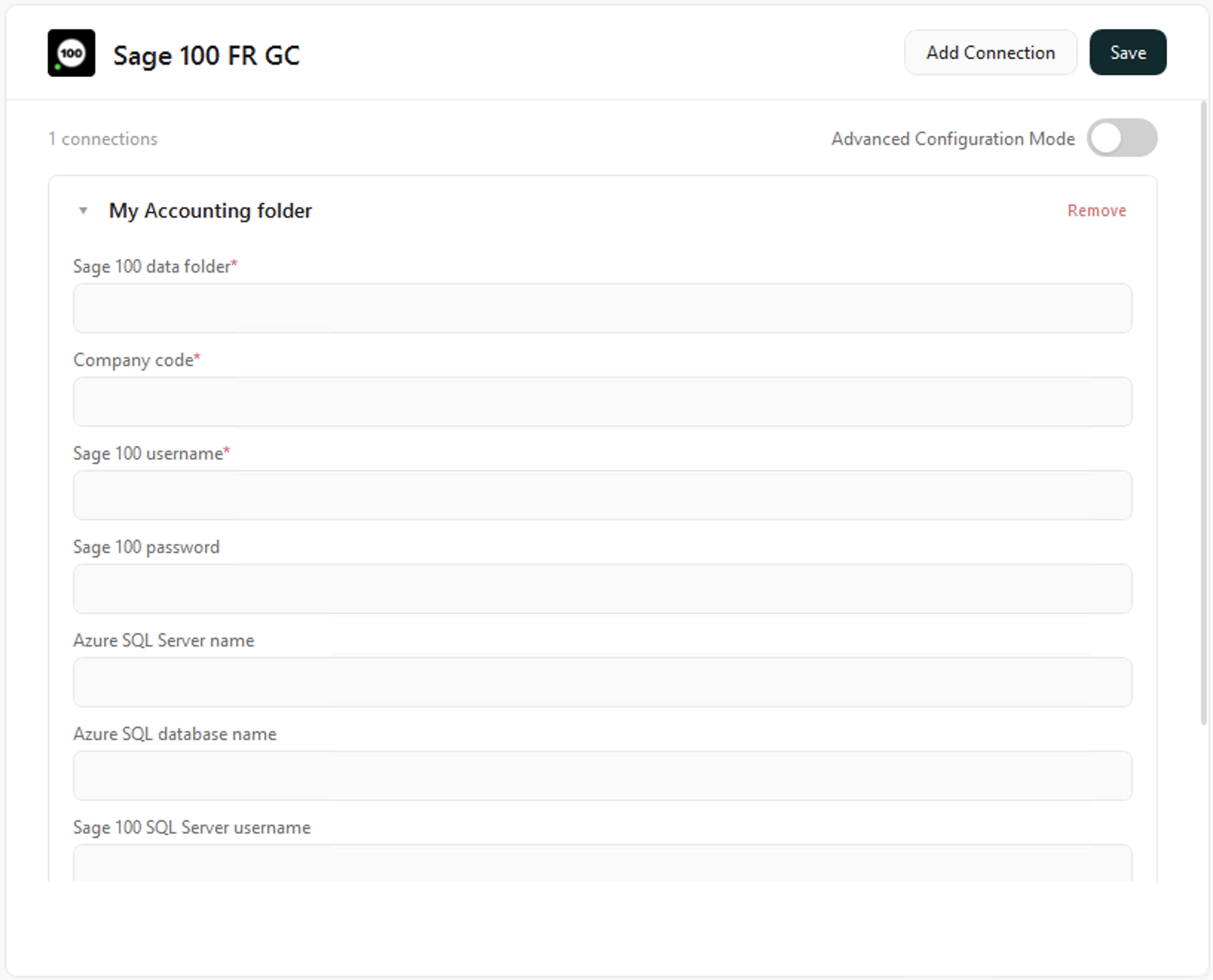Screen dimensions: 1213x980
Task: Click the 'Advanced Configuration Mode' label
Action: [x=953, y=139]
